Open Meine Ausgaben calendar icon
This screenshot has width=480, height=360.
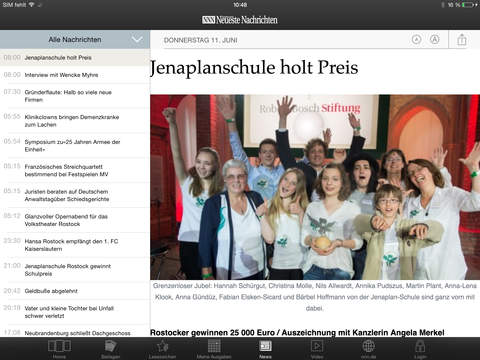click(x=214, y=348)
